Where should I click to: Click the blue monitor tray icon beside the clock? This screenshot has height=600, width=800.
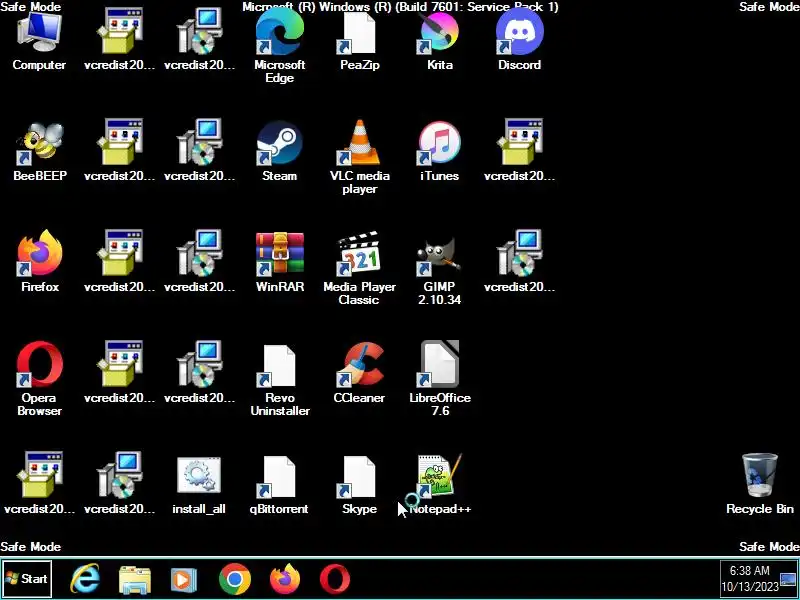788,580
